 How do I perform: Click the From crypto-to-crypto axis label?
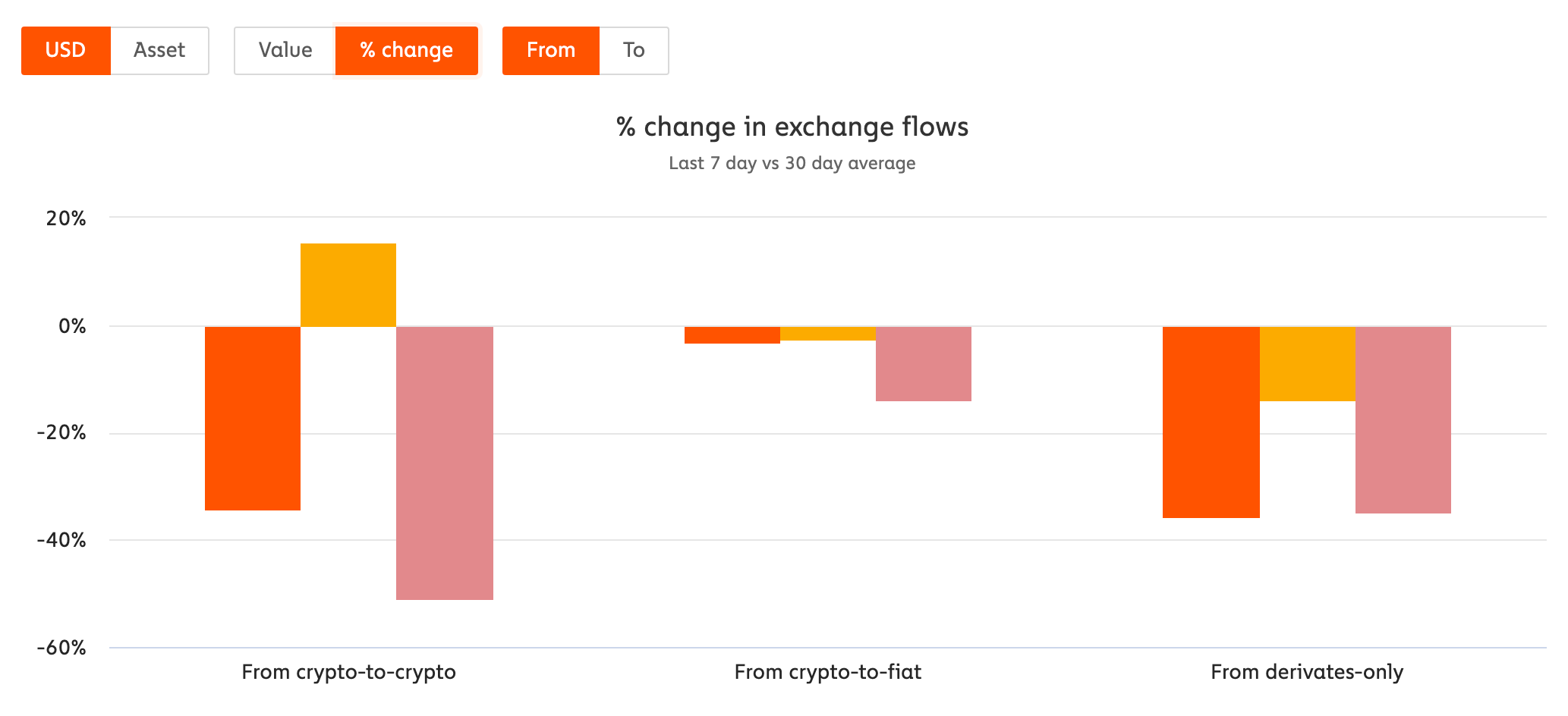tap(349, 672)
